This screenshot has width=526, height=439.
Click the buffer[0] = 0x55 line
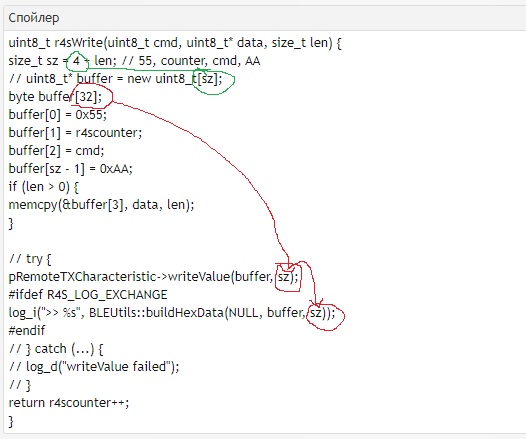pyautogui.click(x=58, y=115)
